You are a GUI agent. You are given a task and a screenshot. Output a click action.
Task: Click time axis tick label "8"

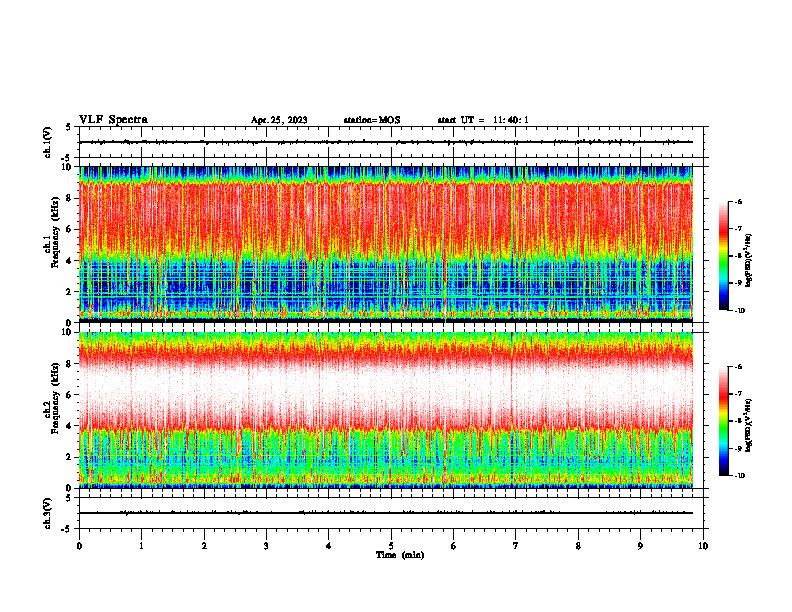578,546
